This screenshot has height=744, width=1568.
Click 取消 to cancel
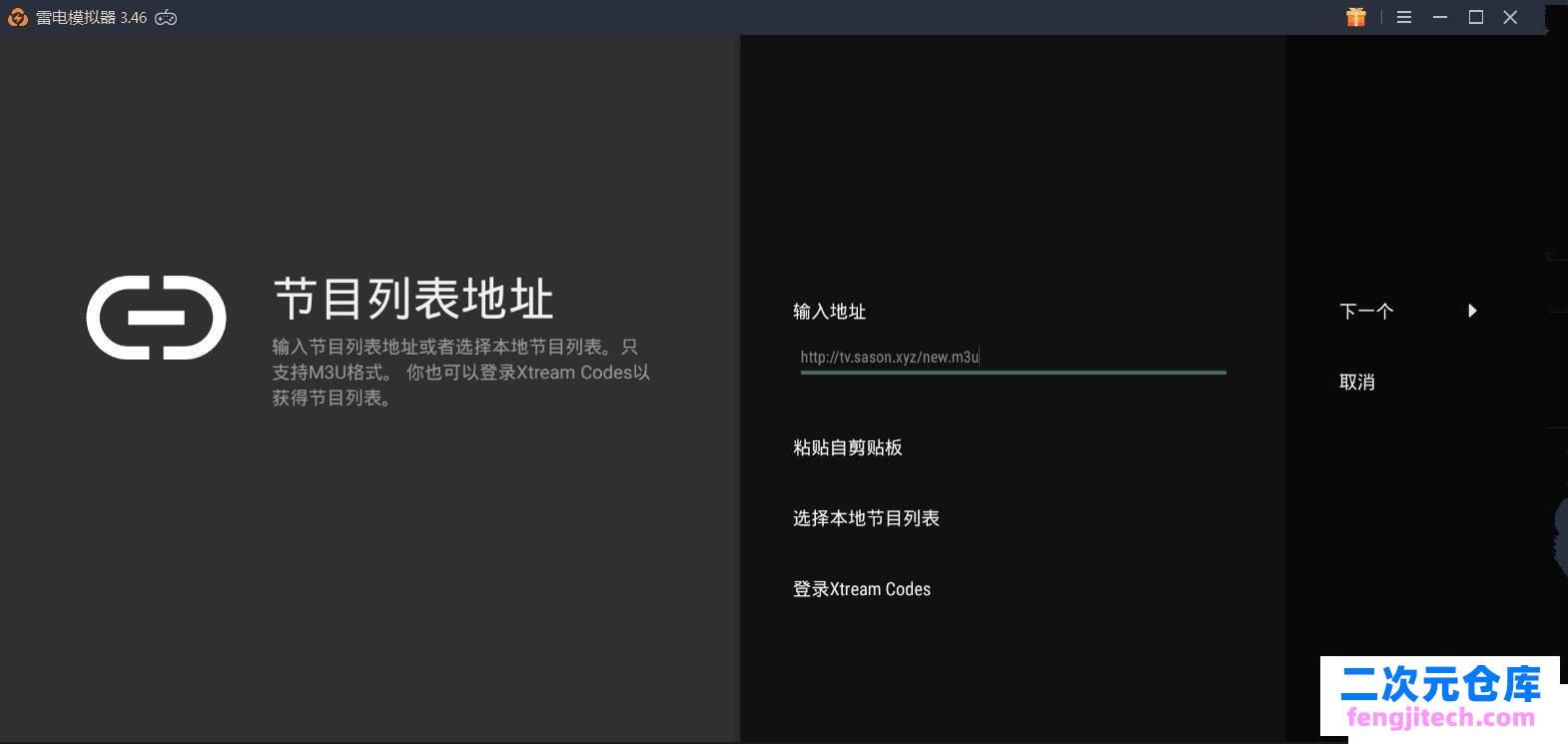coord(1357,382)
